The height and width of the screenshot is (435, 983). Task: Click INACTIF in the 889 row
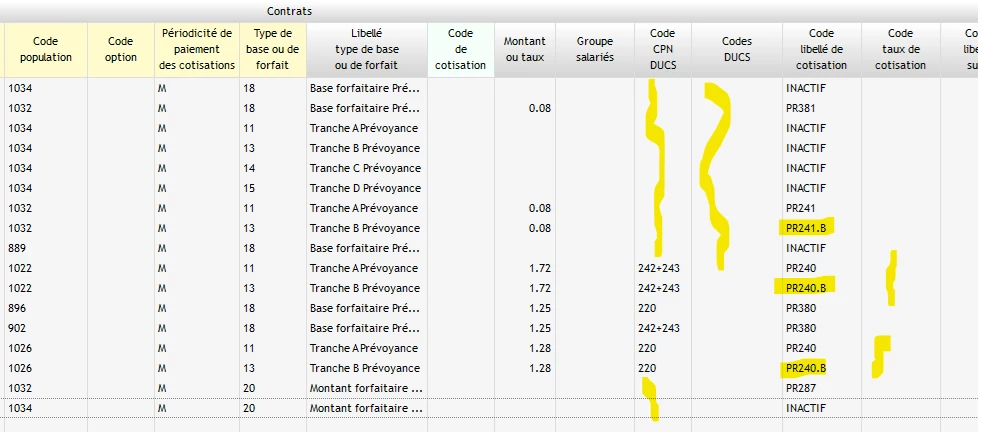coord(806,248)
